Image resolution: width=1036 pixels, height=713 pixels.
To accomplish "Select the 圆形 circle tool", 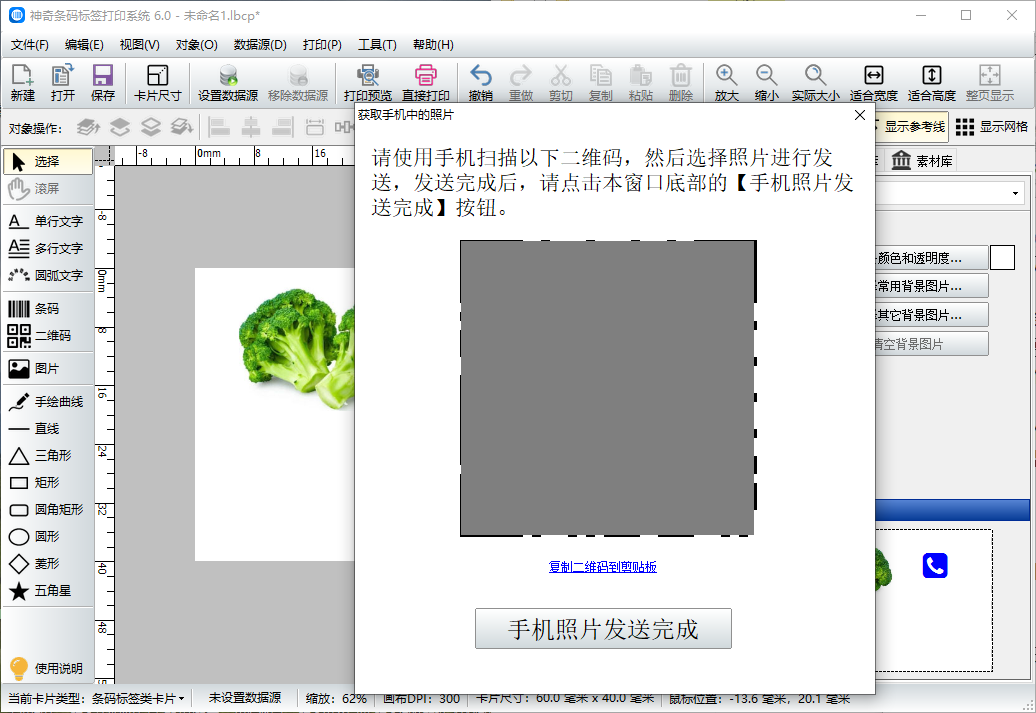I will pyautogui.click(x=48, y=537).
